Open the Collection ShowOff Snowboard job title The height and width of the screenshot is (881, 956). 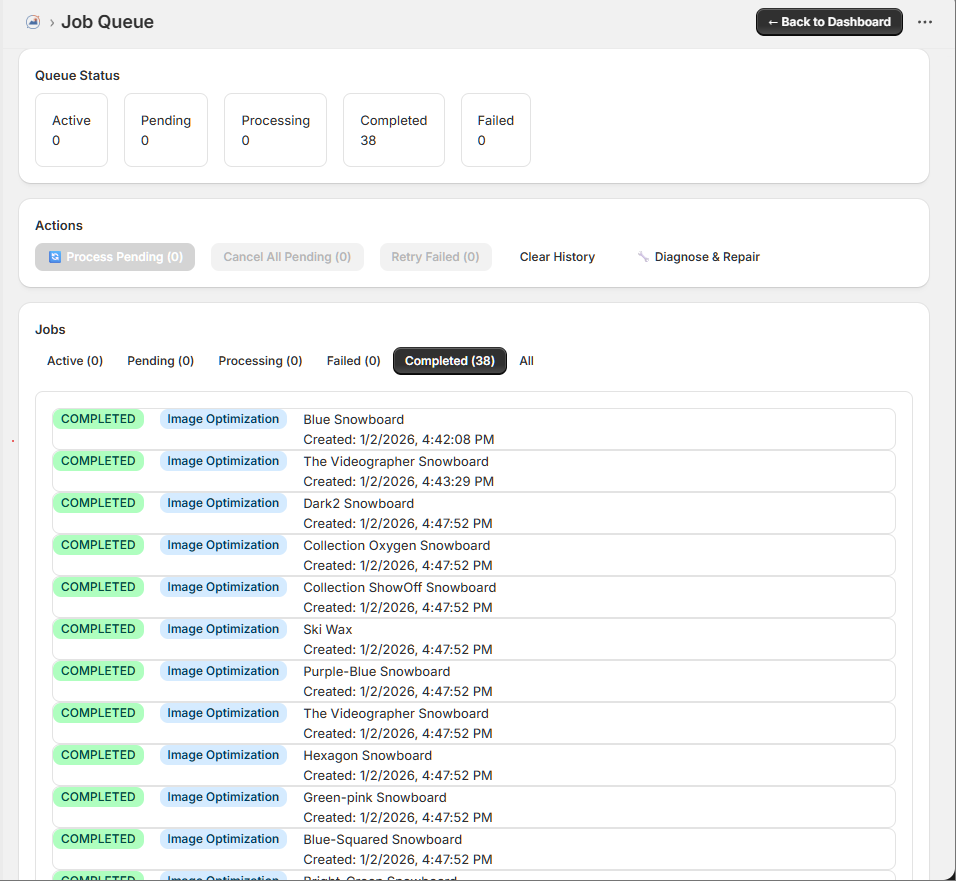coord(400,588)
